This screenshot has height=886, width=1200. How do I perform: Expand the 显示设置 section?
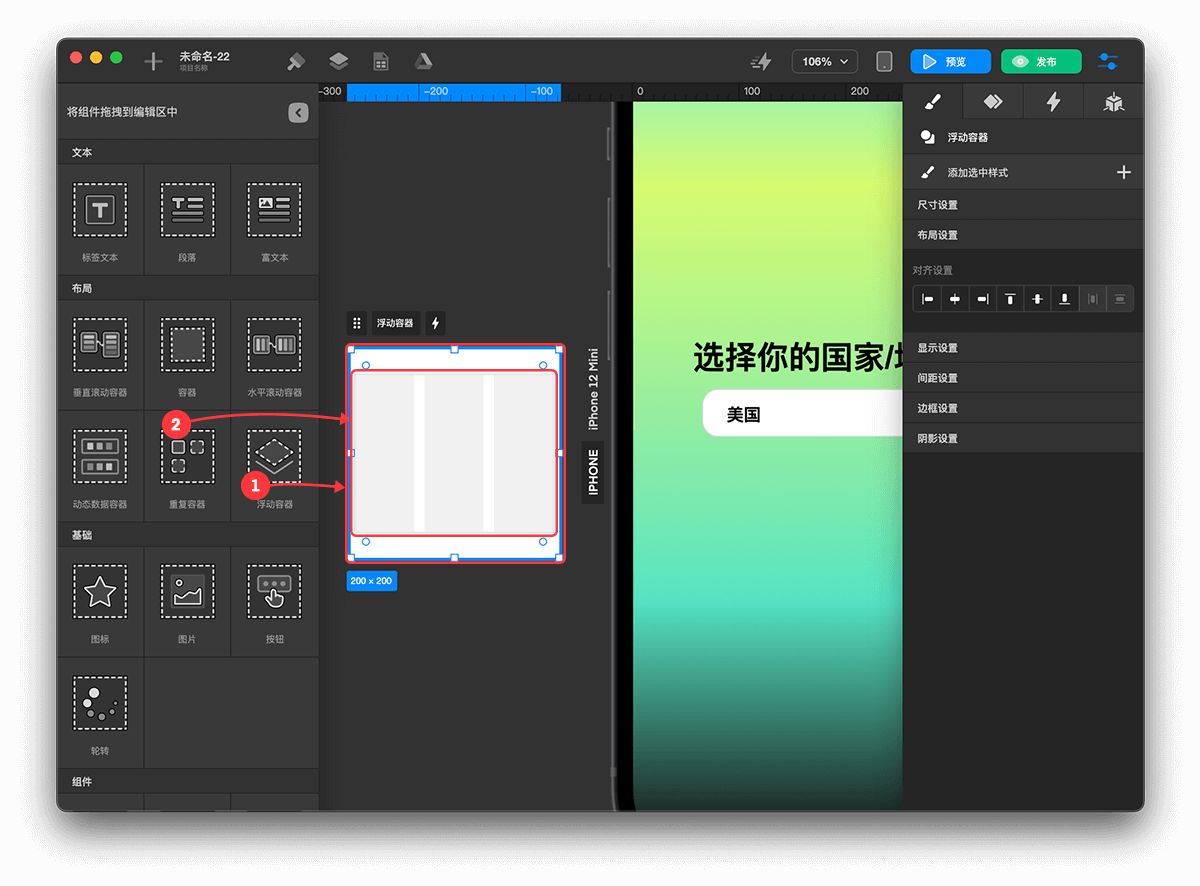[x=1023, y=348]
